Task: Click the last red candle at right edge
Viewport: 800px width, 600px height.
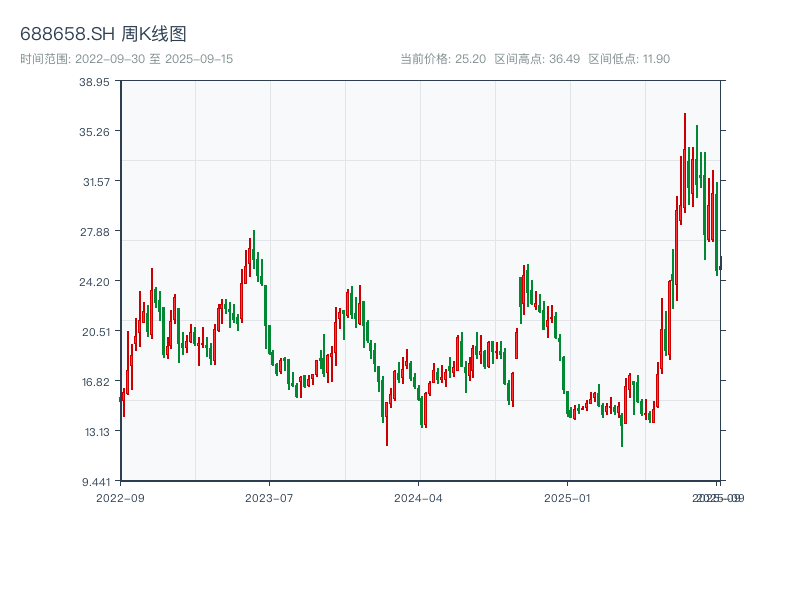Action: point(720,263)
